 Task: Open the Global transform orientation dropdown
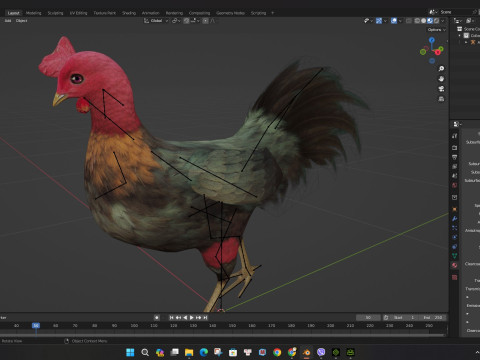click(156, 21)
